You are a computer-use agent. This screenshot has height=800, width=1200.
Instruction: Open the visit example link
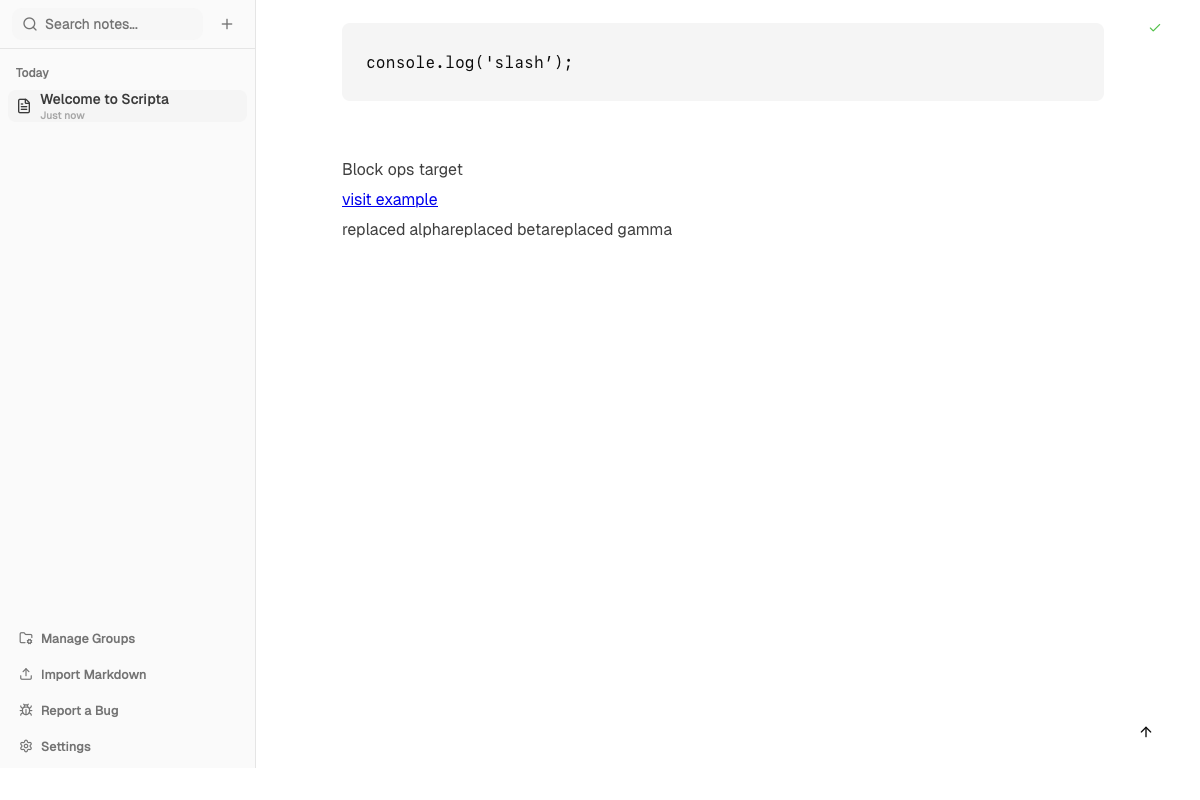[x=389, y=199]
